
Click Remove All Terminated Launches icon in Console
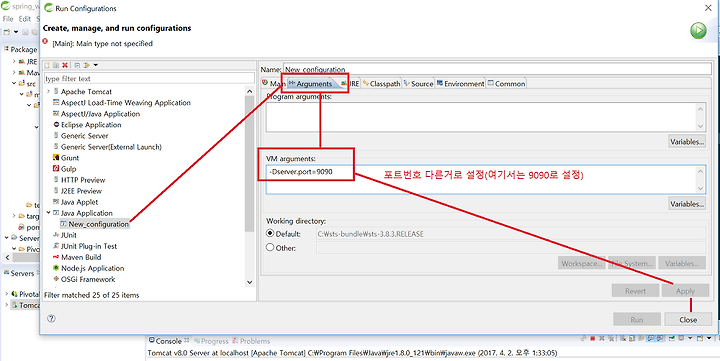(x=611, y=338)
